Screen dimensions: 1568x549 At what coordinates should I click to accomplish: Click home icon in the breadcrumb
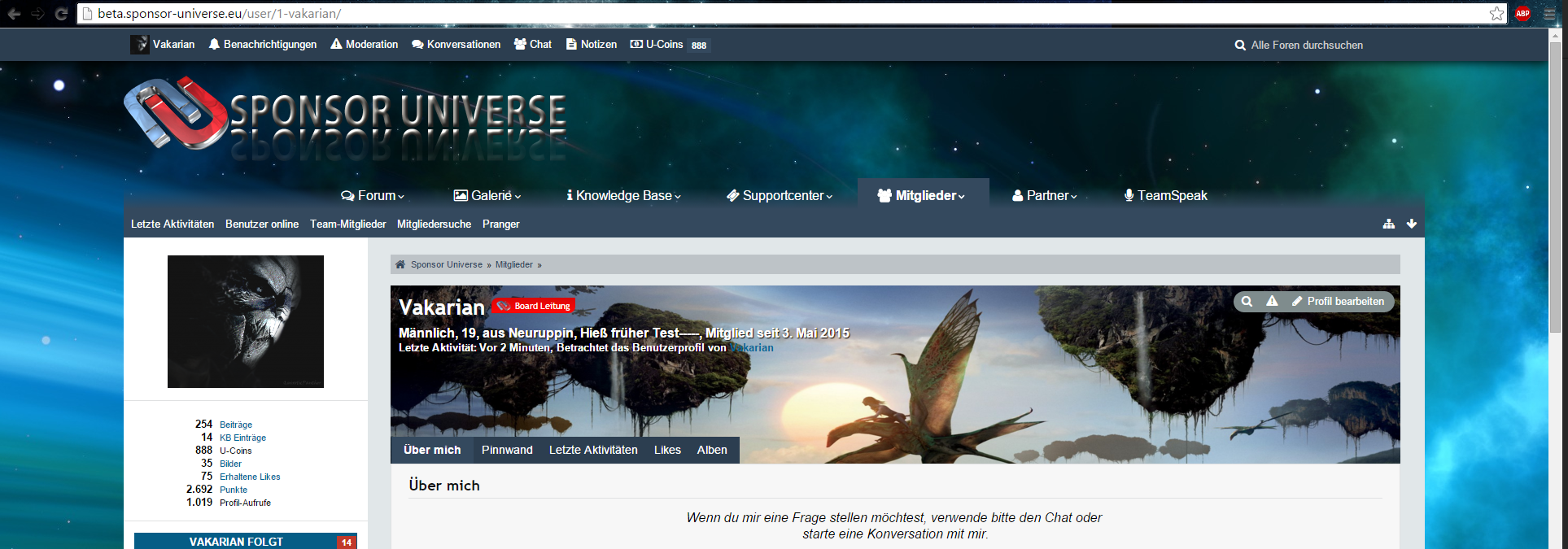tap(400, 264)
